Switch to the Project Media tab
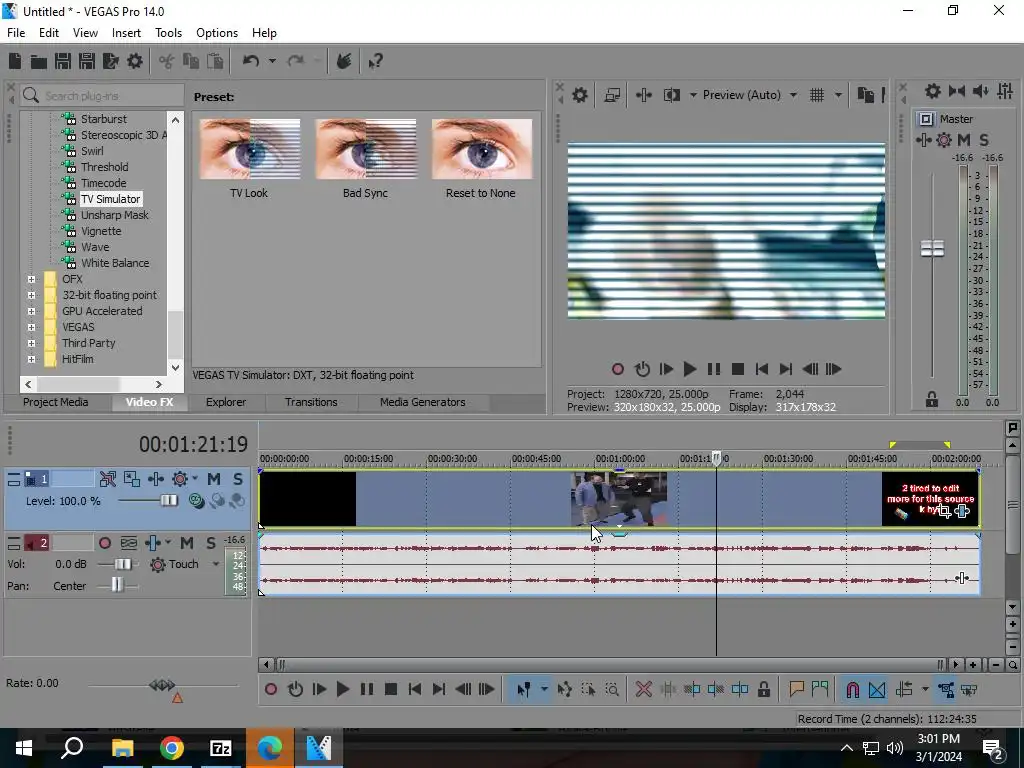This screenshot has width=1024, height=768. [x=56, y=402]
